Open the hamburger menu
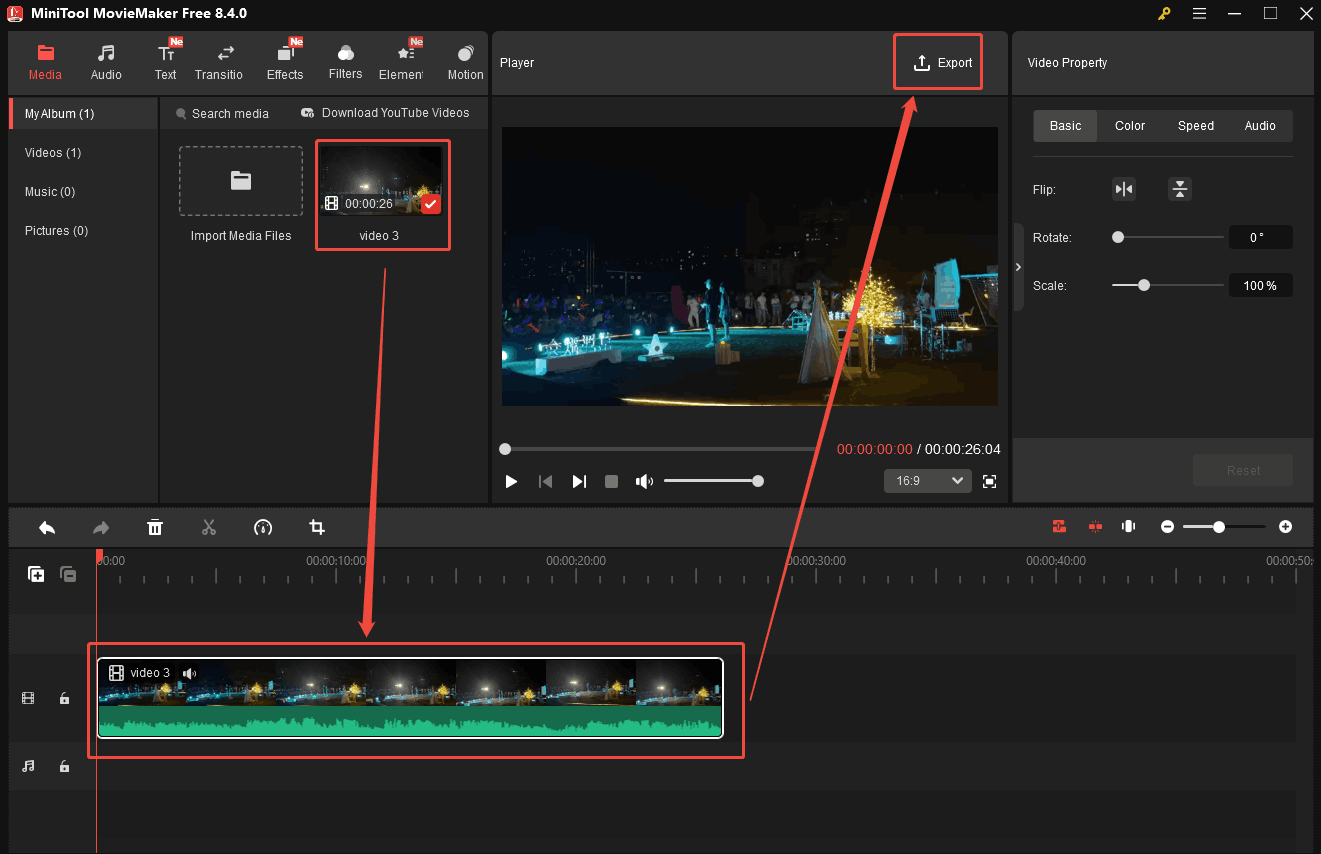 point(1199,14)
